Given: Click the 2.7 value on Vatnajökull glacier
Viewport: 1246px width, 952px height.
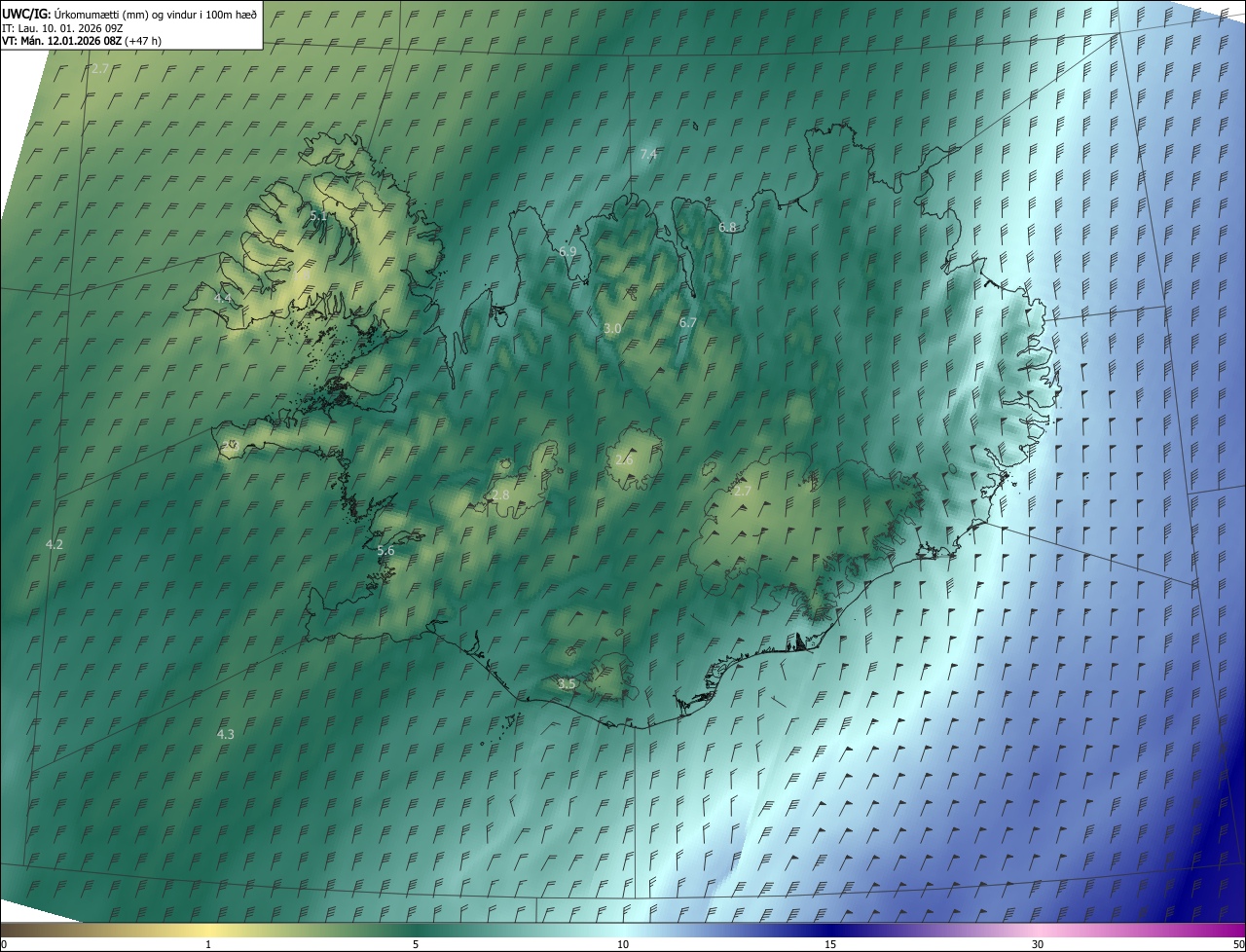Looking at the screenshot, I should pyautogui.click(x=742, y=492).
